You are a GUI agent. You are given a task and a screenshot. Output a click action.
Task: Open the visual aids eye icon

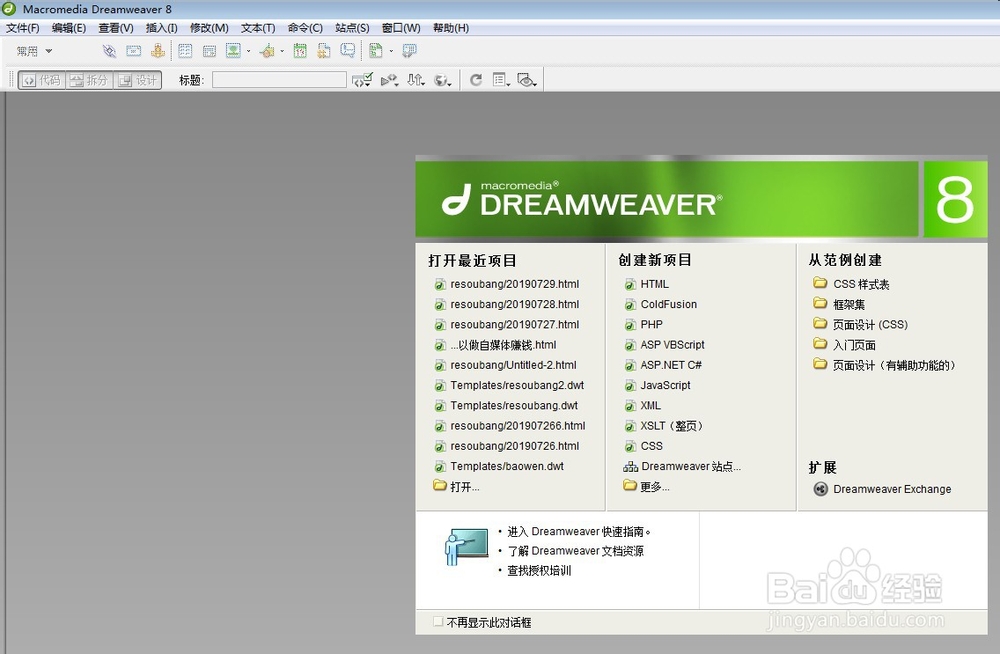pyautogui.click(x=527, y=80)
